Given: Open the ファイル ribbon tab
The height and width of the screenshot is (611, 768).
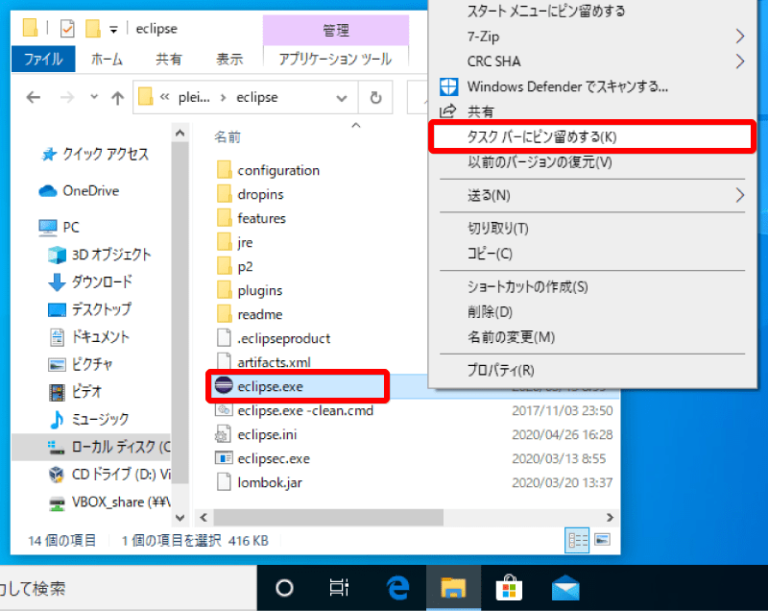Looking at the screenshot, I should (x=43, y=59).
